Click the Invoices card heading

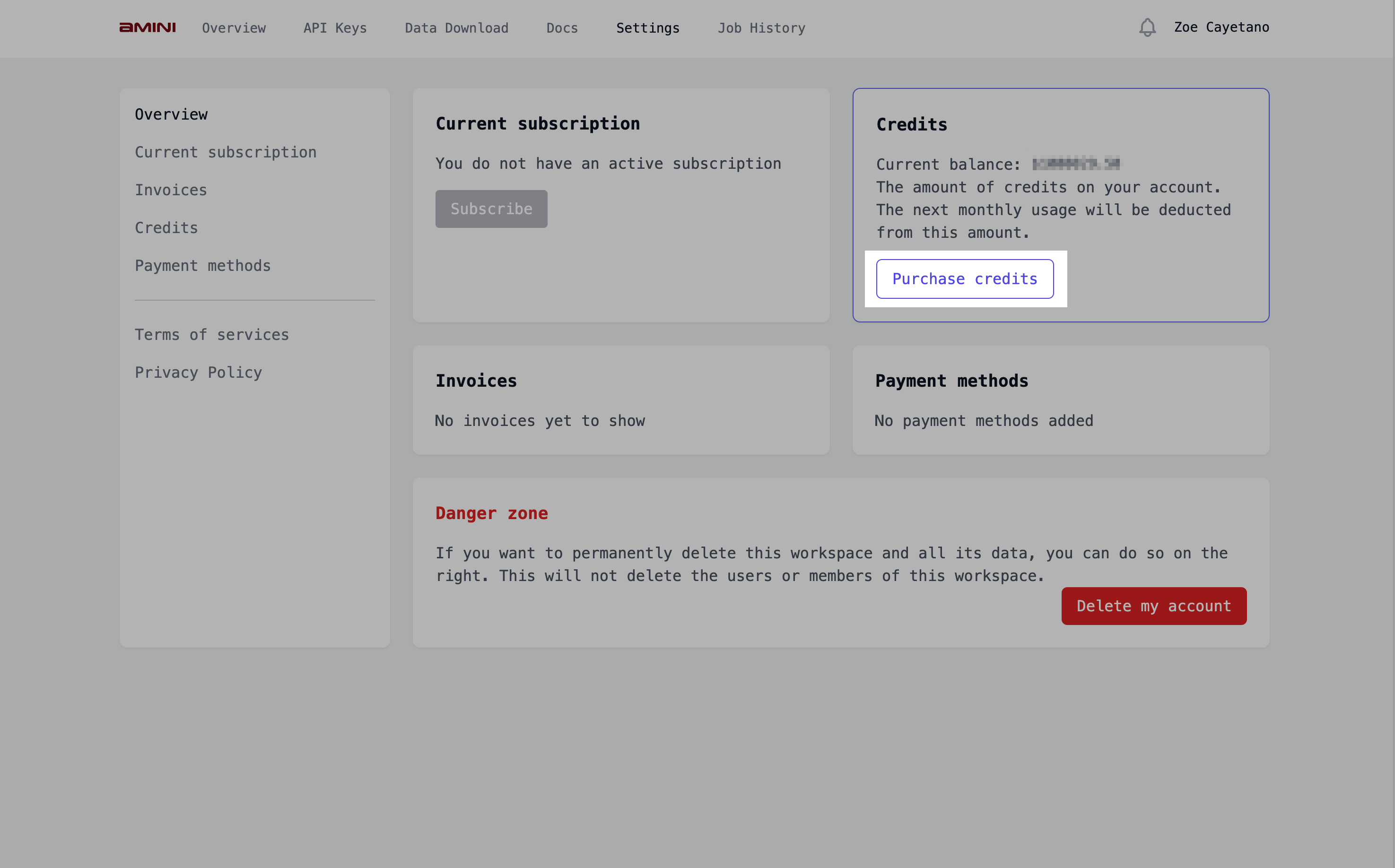pyautogui.click(x=476, y=381)
